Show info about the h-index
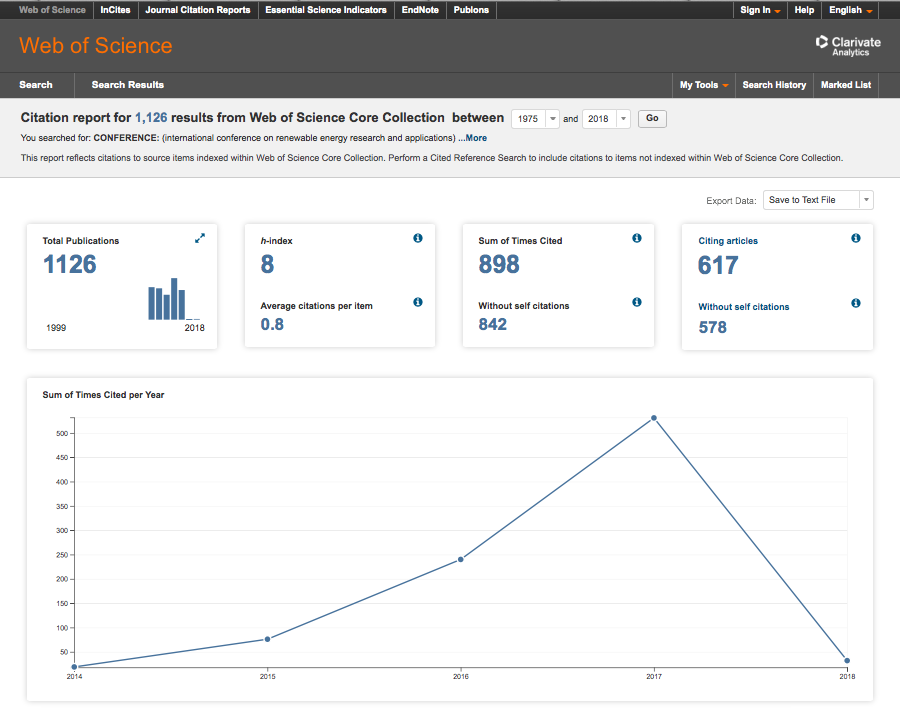This screenshot has width=900, height=708. pyautogui.click(x=418, y=238)
